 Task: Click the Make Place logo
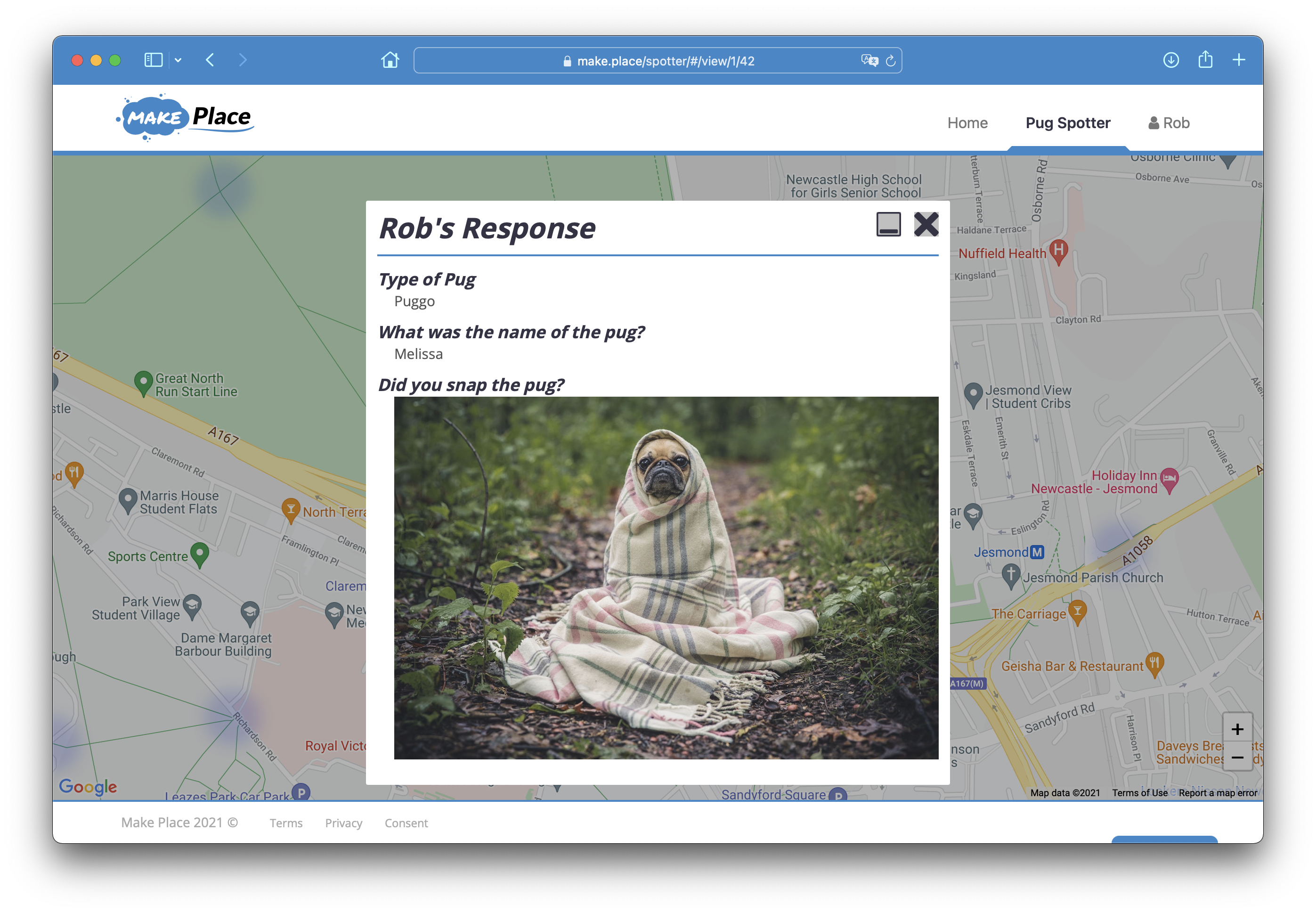point(184,117)
